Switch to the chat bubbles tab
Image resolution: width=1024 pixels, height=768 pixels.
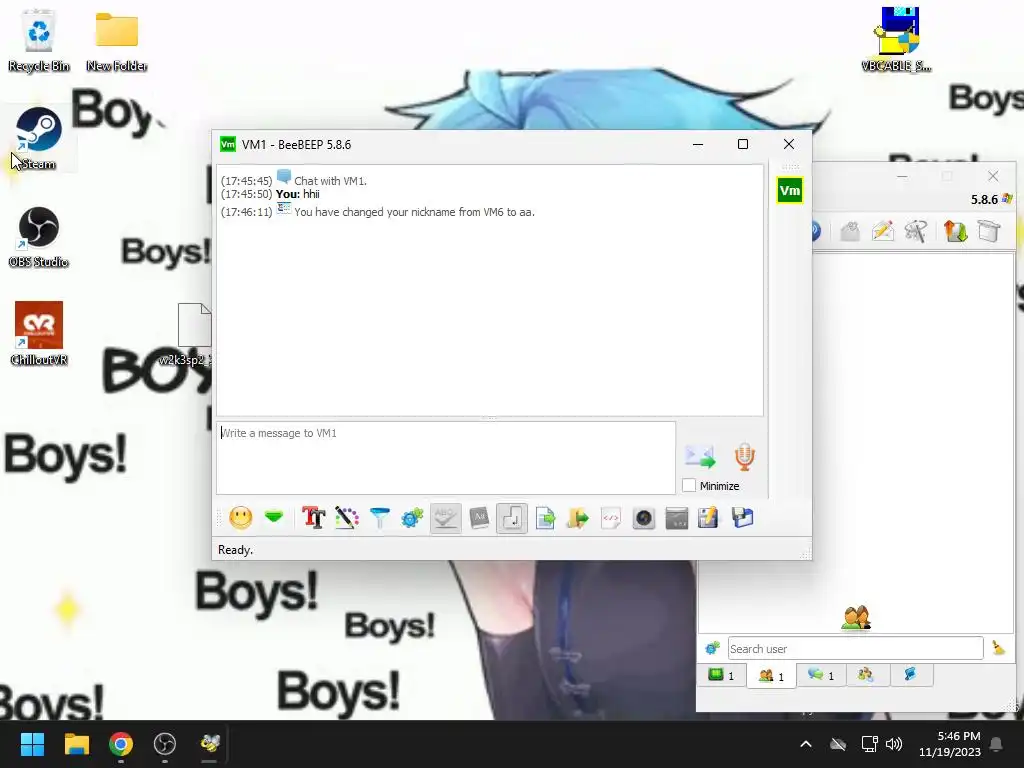coord(822,675)
